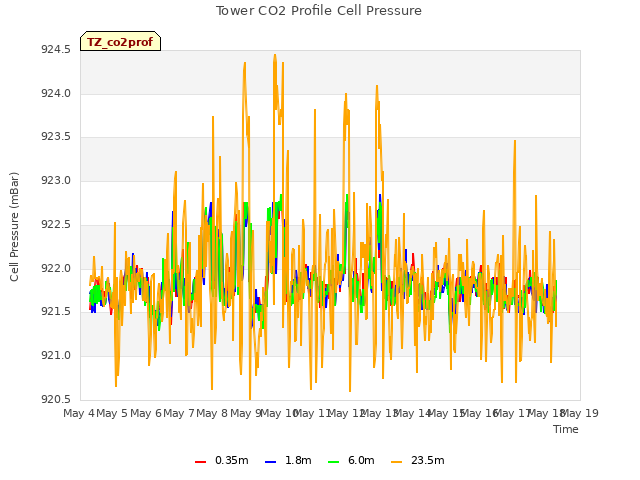Click the 'May 5' x-axis tick label
640x480 pixels.
coord(112,413)
